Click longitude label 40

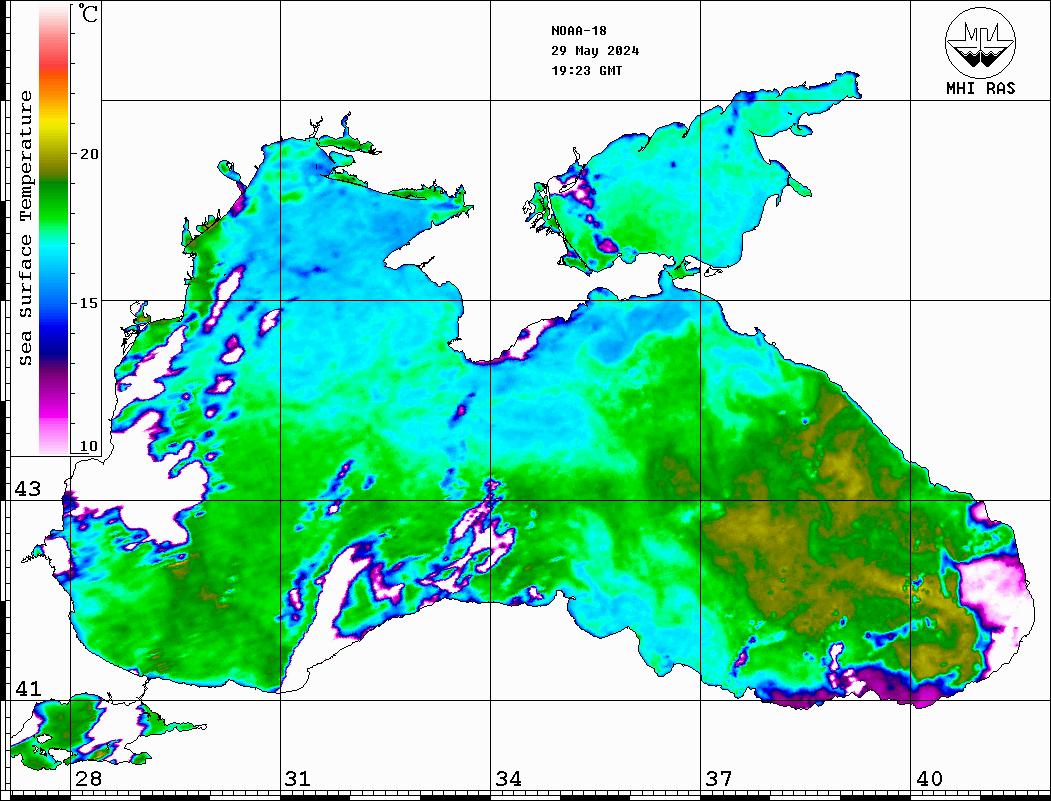pyautogui.click(x=929, y=779)
